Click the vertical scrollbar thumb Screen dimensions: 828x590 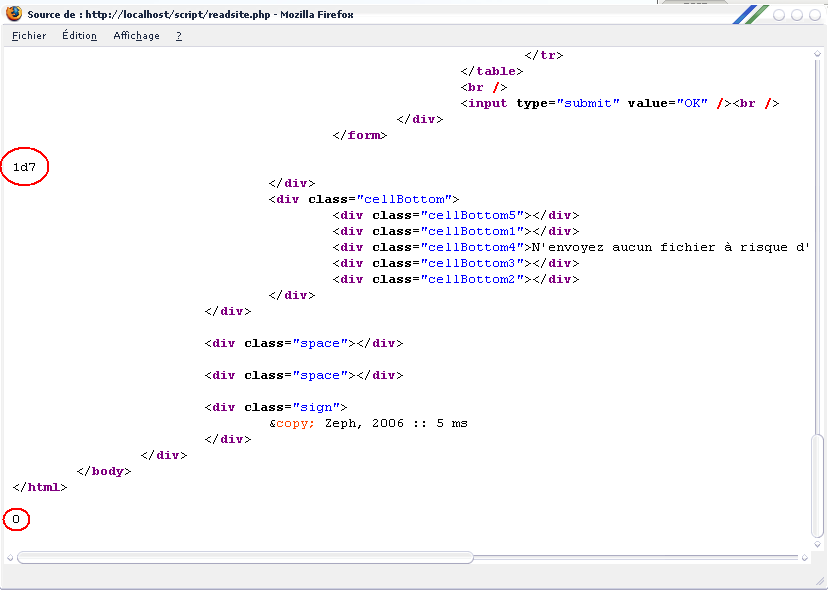(x=818, y=485)
